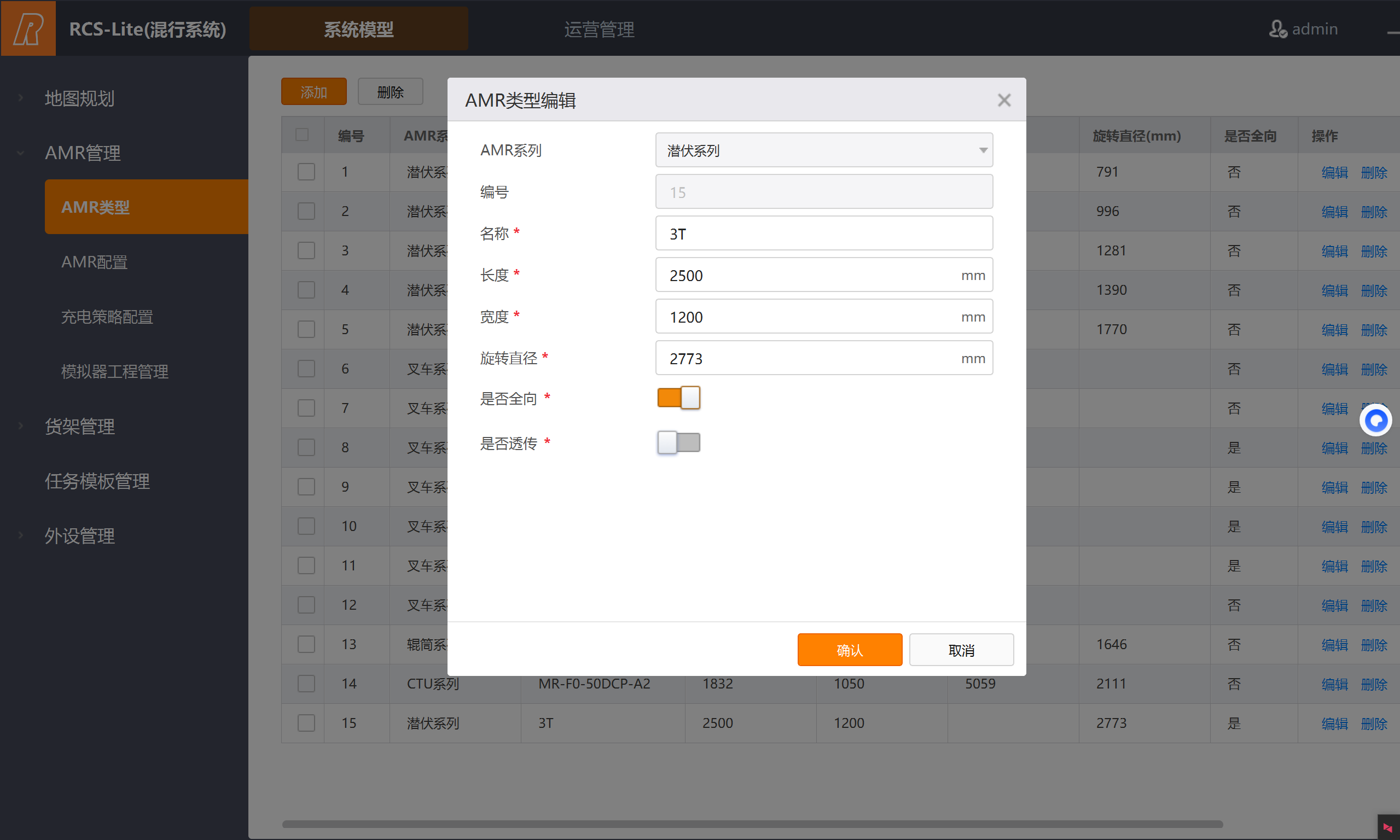
Task: Click the 旋转直径 input field
Action: tap(824, 358)
